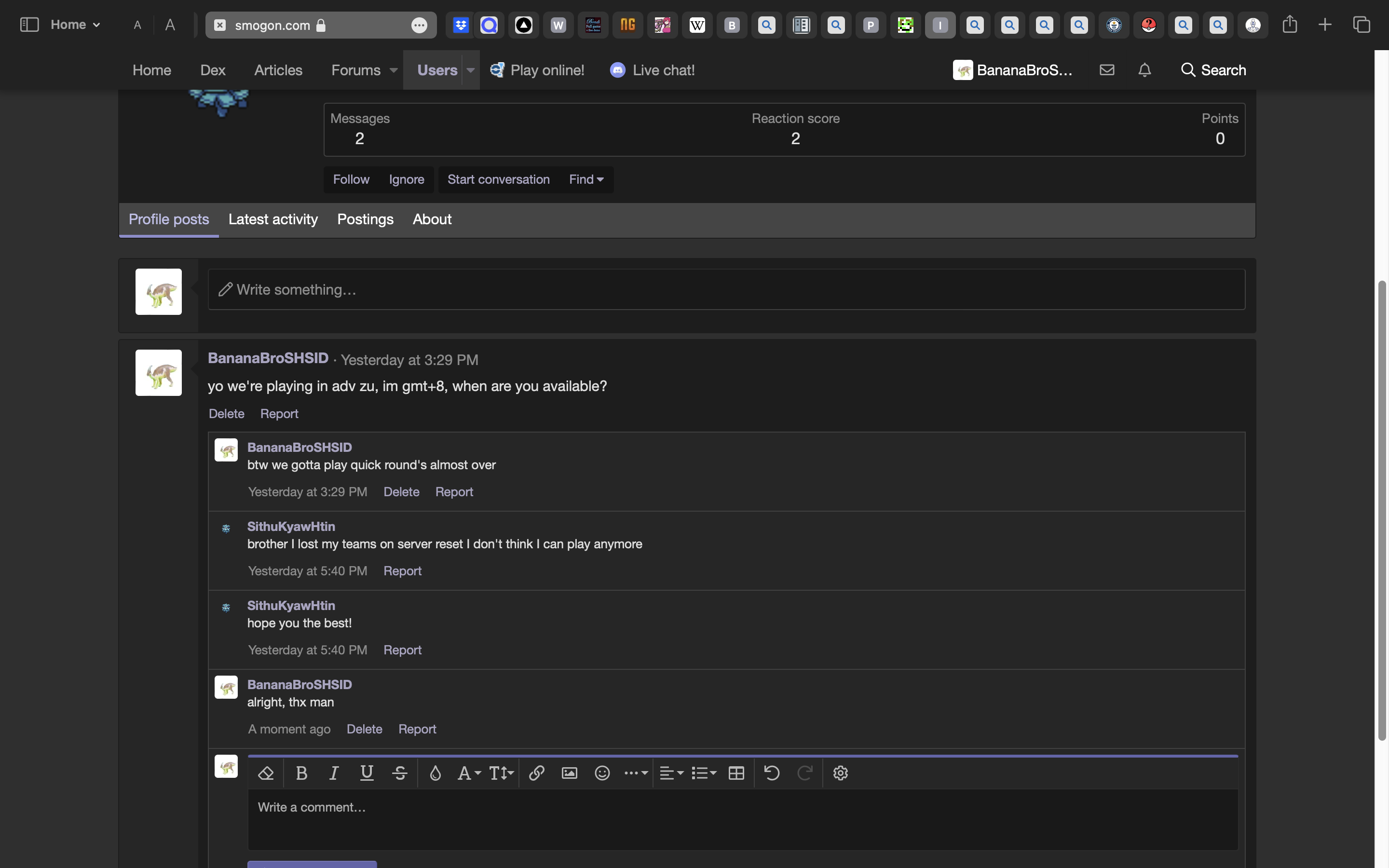1389x868 pixels.
Task: Toggle BB code mode gear icon
Action: click(840, 773)
